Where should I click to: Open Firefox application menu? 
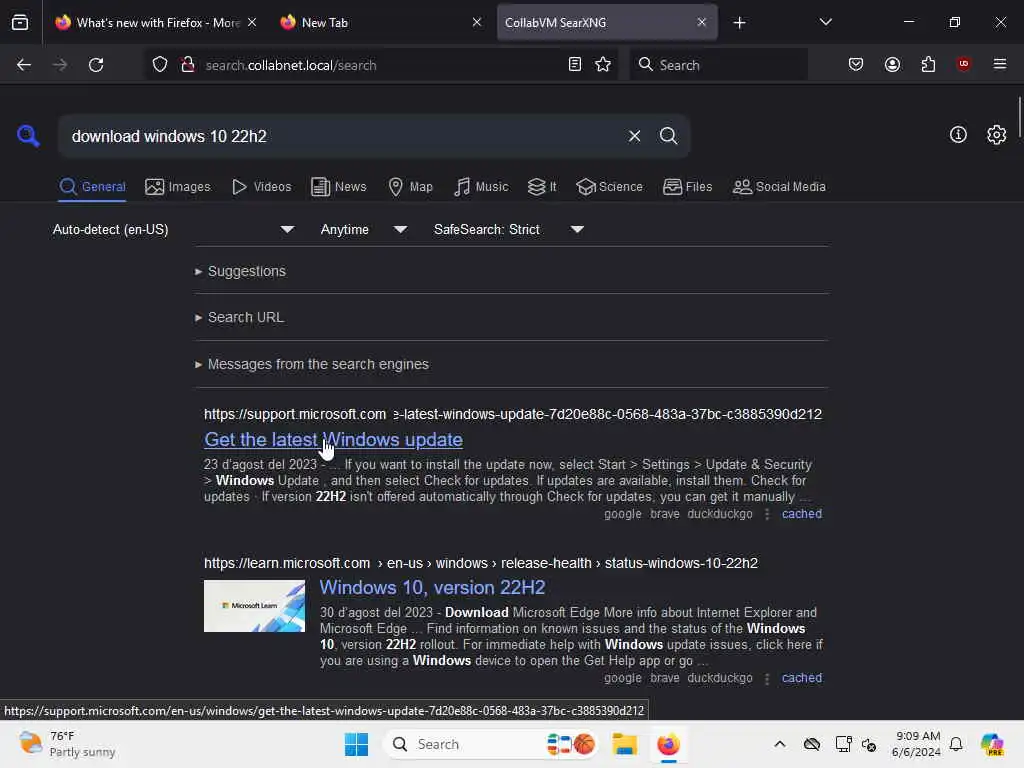(x=999, y=64)
